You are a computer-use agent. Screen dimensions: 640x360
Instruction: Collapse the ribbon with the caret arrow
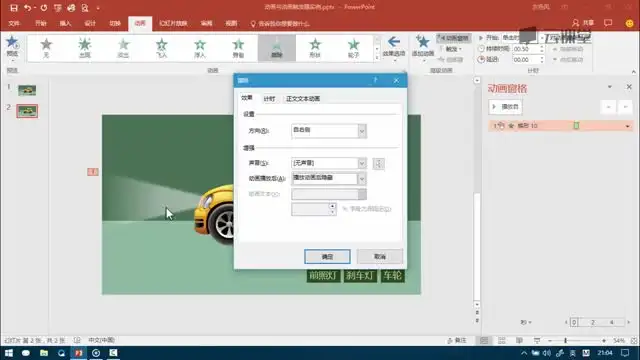pos(633,71)
